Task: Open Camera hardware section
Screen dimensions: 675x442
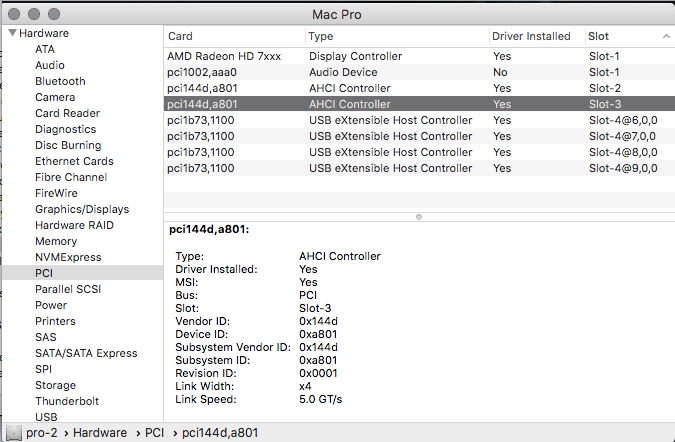Action: click(55, 97)
